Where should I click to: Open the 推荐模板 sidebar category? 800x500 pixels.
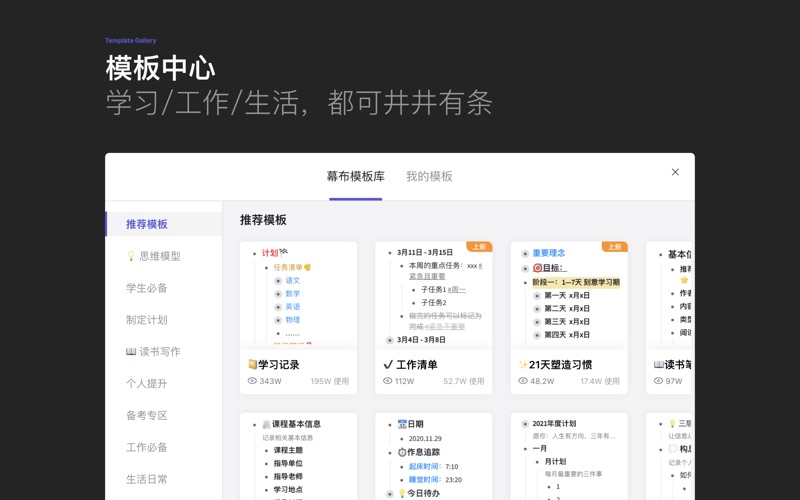[x=147, y=224]
